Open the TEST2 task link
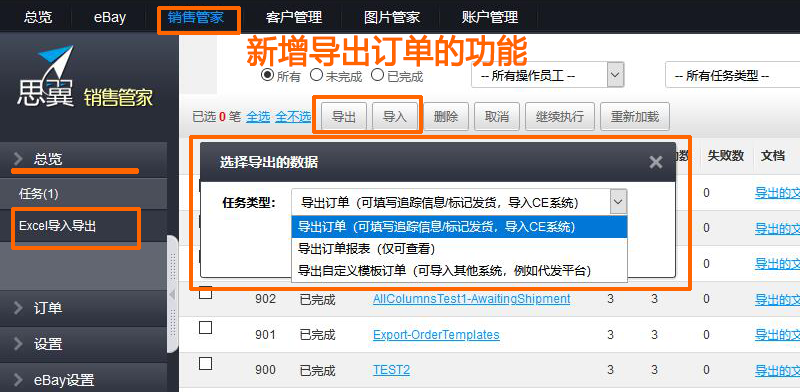The width and height of the screenshot is (800, 392). tap(391, 370)
